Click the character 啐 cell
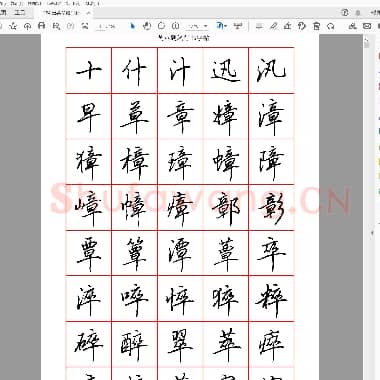The image size is (380, 380). tap(134, 299)
